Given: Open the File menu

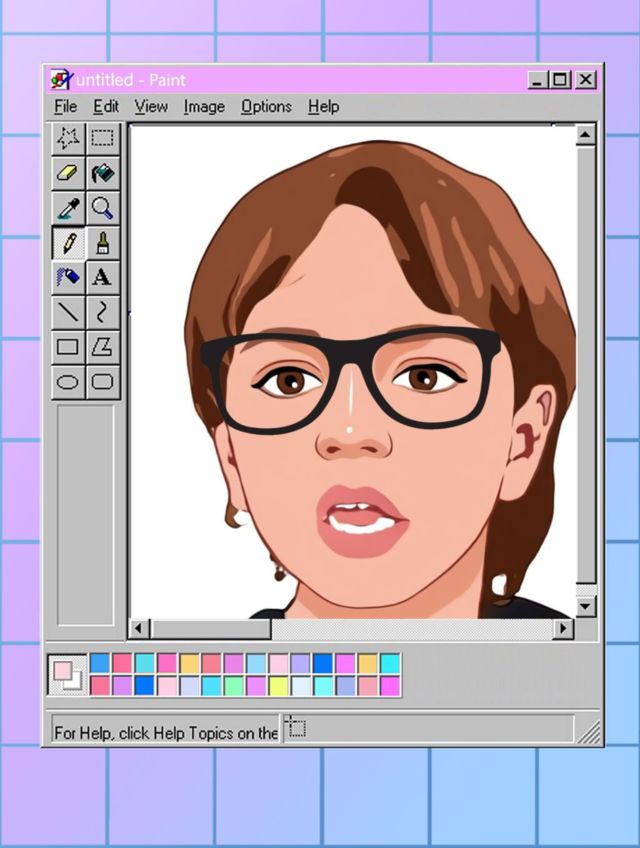Looking at the screenshot, I should pos(65,106).
